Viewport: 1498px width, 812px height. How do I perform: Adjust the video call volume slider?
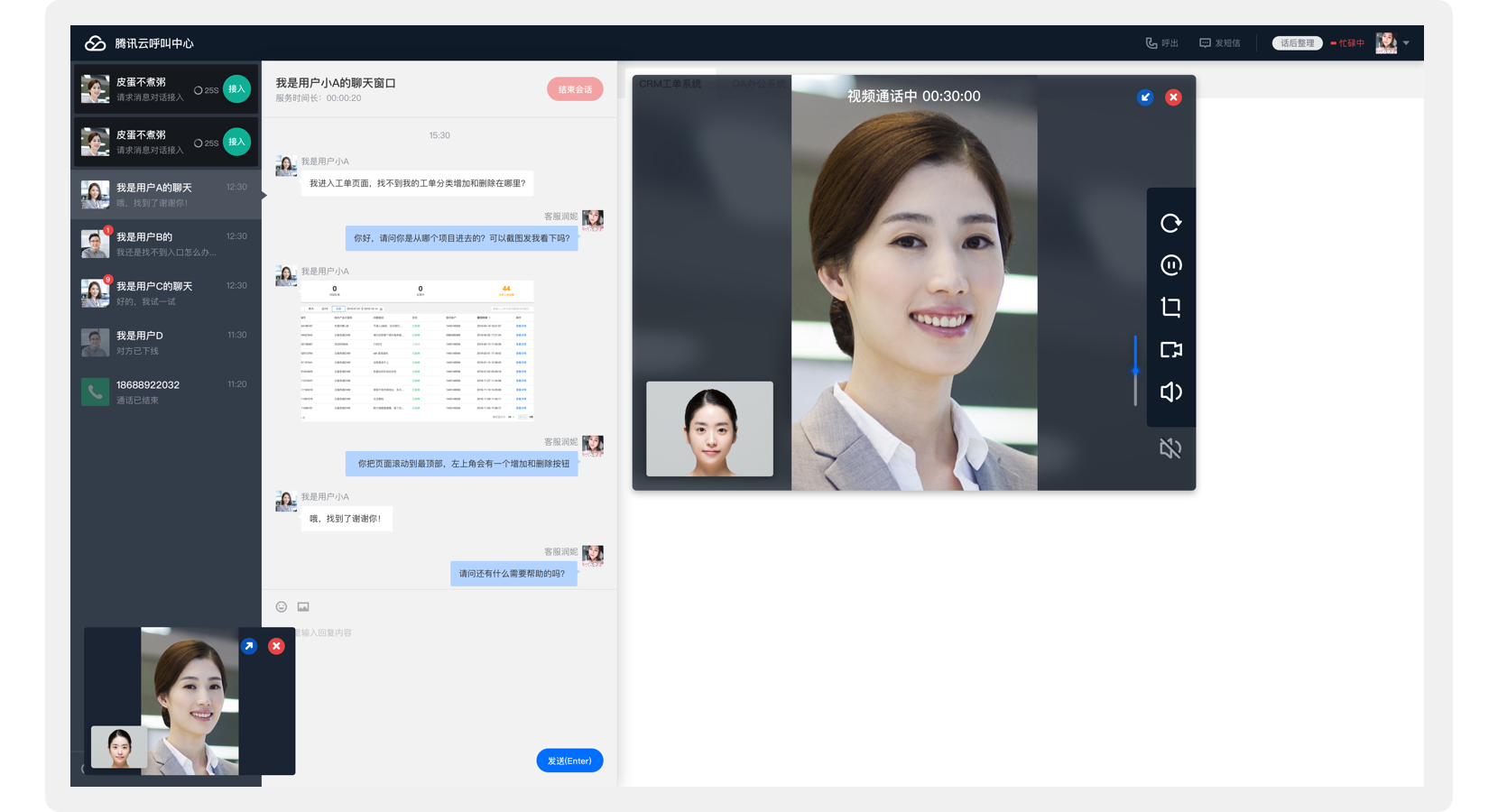[x=1135, y=371]
